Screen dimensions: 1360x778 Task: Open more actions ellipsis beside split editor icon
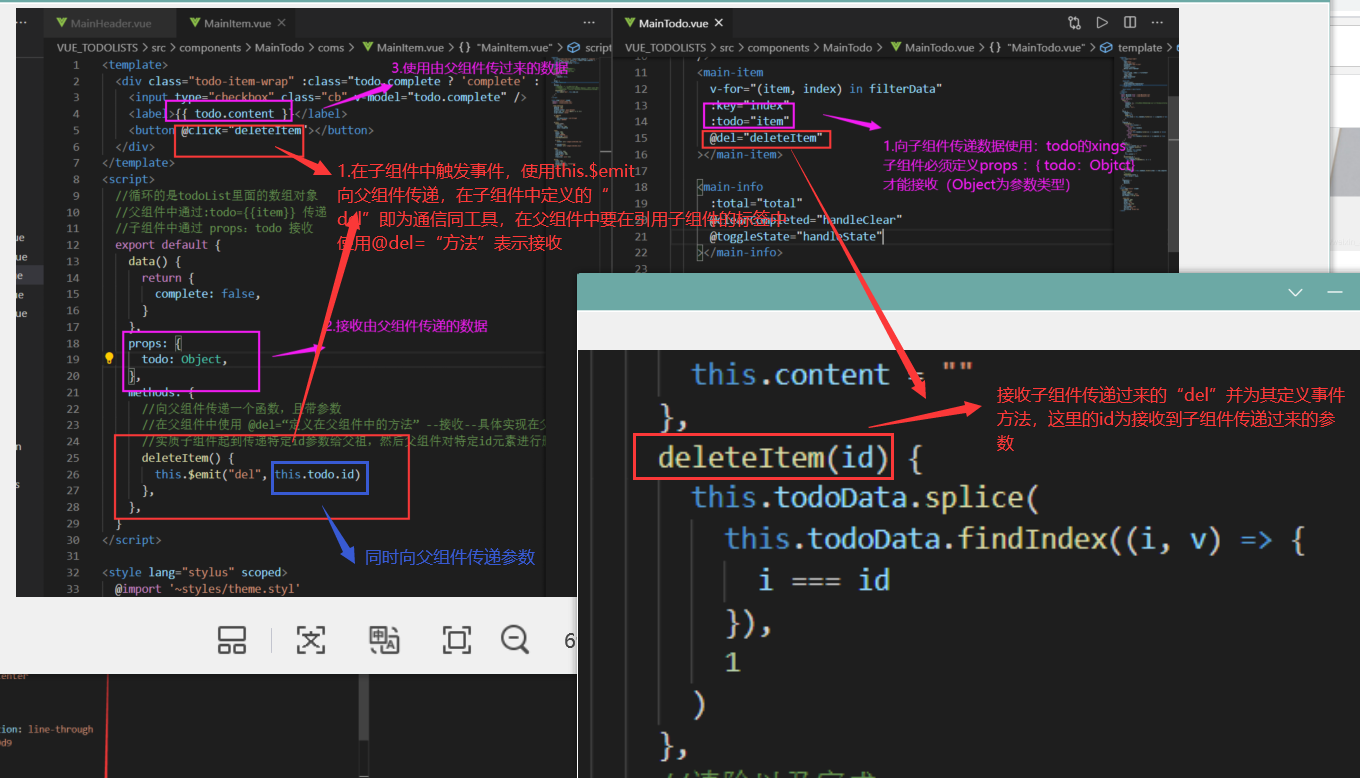(x=1157, y=22)
